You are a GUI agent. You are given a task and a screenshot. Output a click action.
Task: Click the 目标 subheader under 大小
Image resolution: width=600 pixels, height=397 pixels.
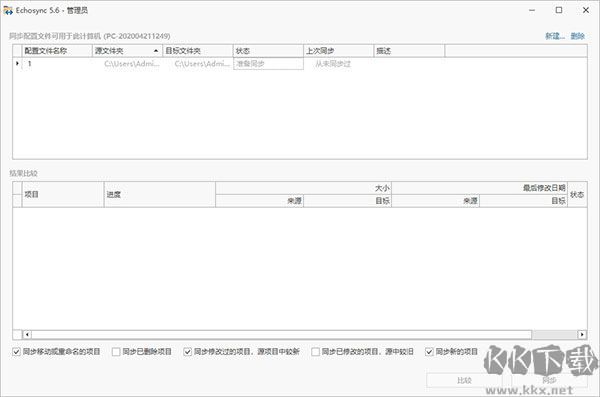(347, 201)
